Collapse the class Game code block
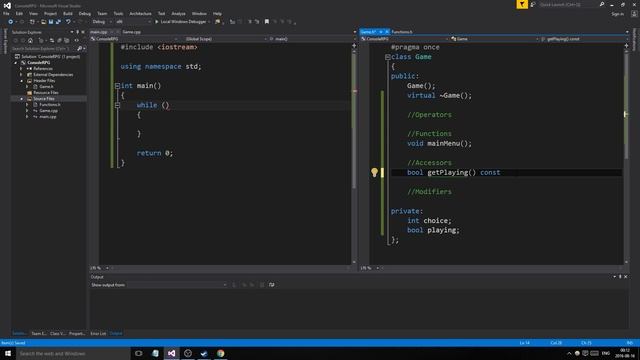Viewport: 640px width, 360px height. click(x=388, y=57)
